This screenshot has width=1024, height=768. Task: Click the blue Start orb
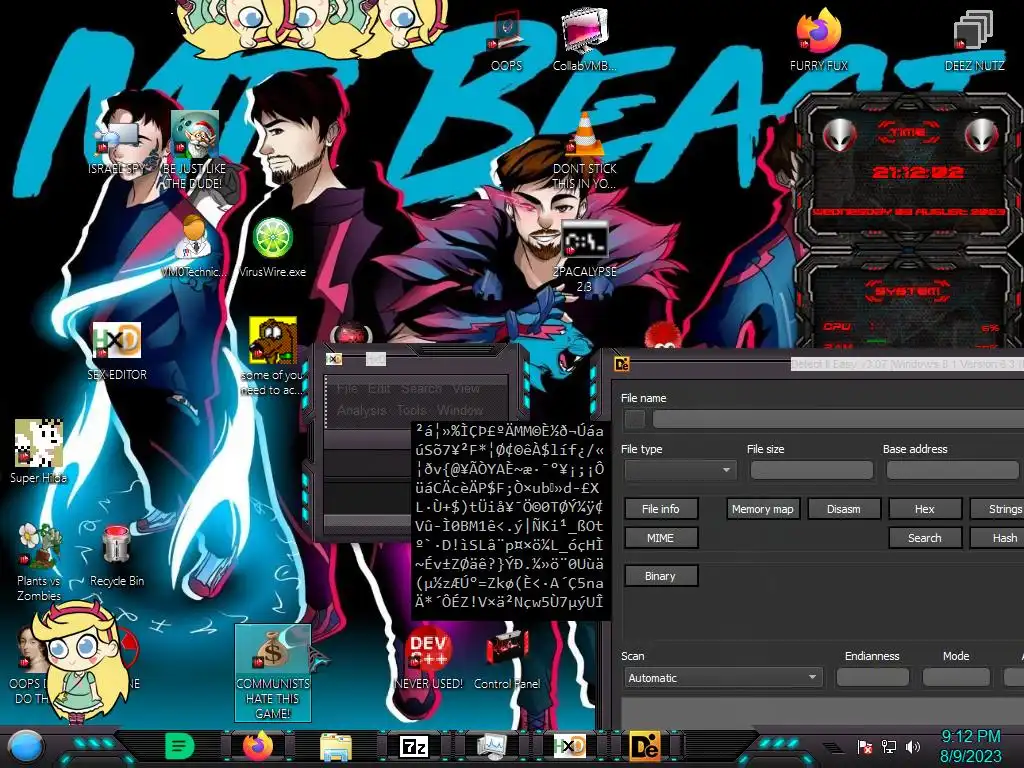[x=25, y=747]
